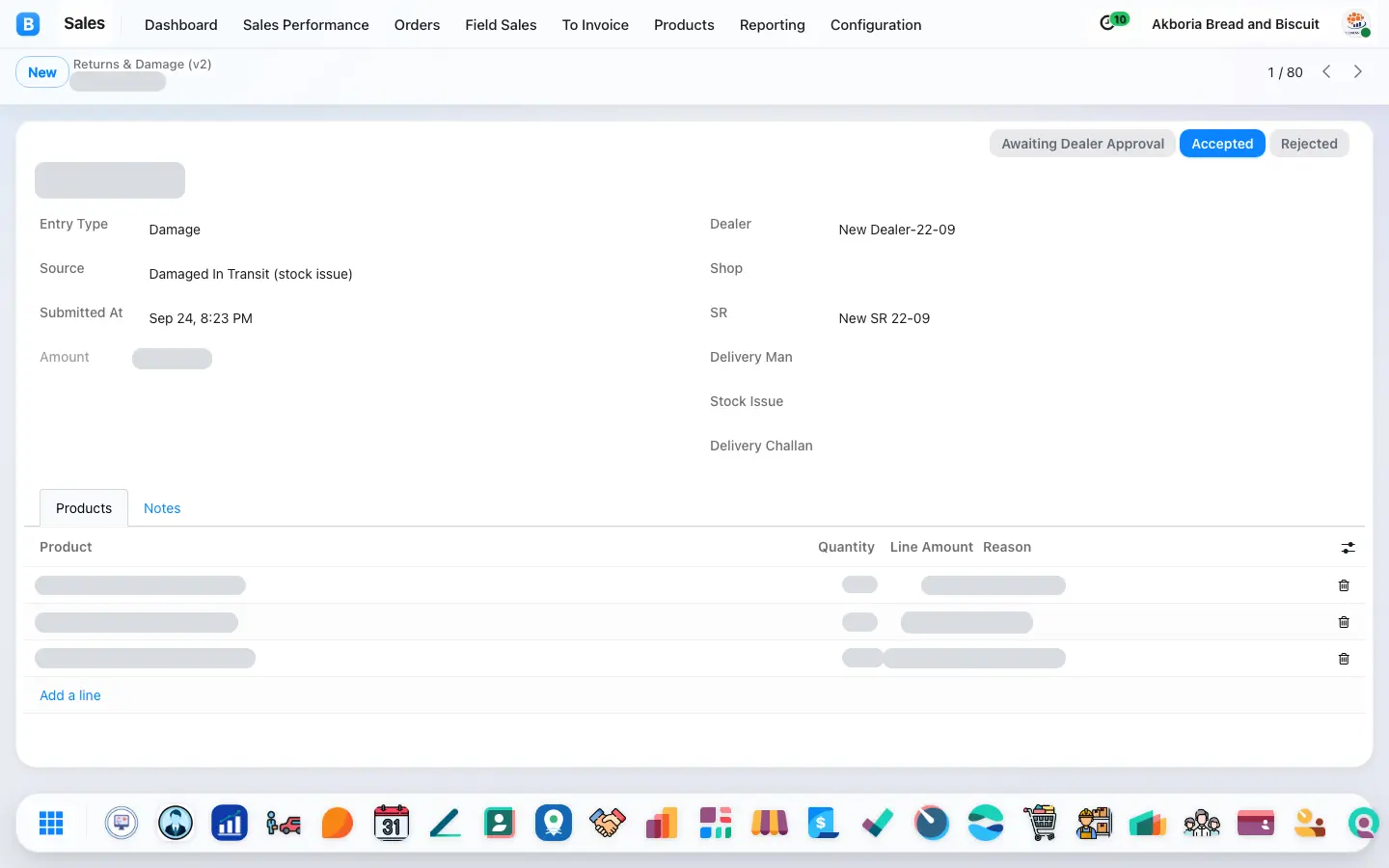Switch company Akboria Bread and Biscuit
Viewport: 1389px width, 868px height.
[x=1236, y=24]
